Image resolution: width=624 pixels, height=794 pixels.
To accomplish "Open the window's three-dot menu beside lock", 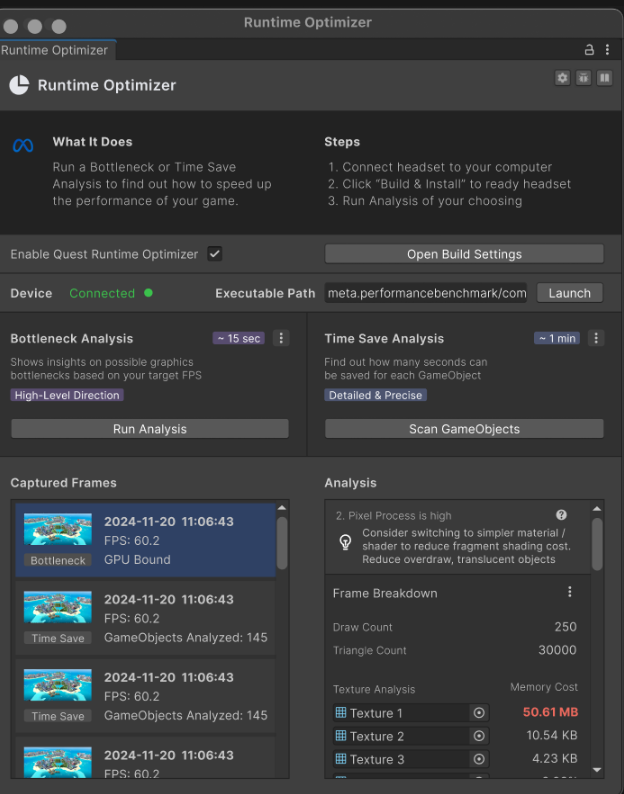I will [607, 50].
